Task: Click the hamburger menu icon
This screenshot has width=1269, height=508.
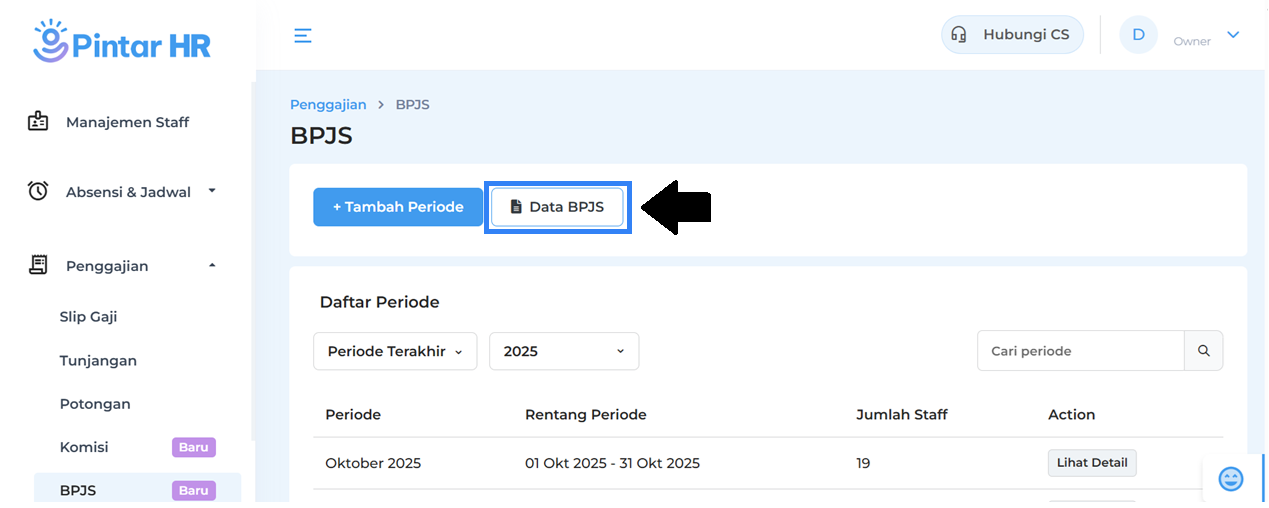Action: [303, 36]
